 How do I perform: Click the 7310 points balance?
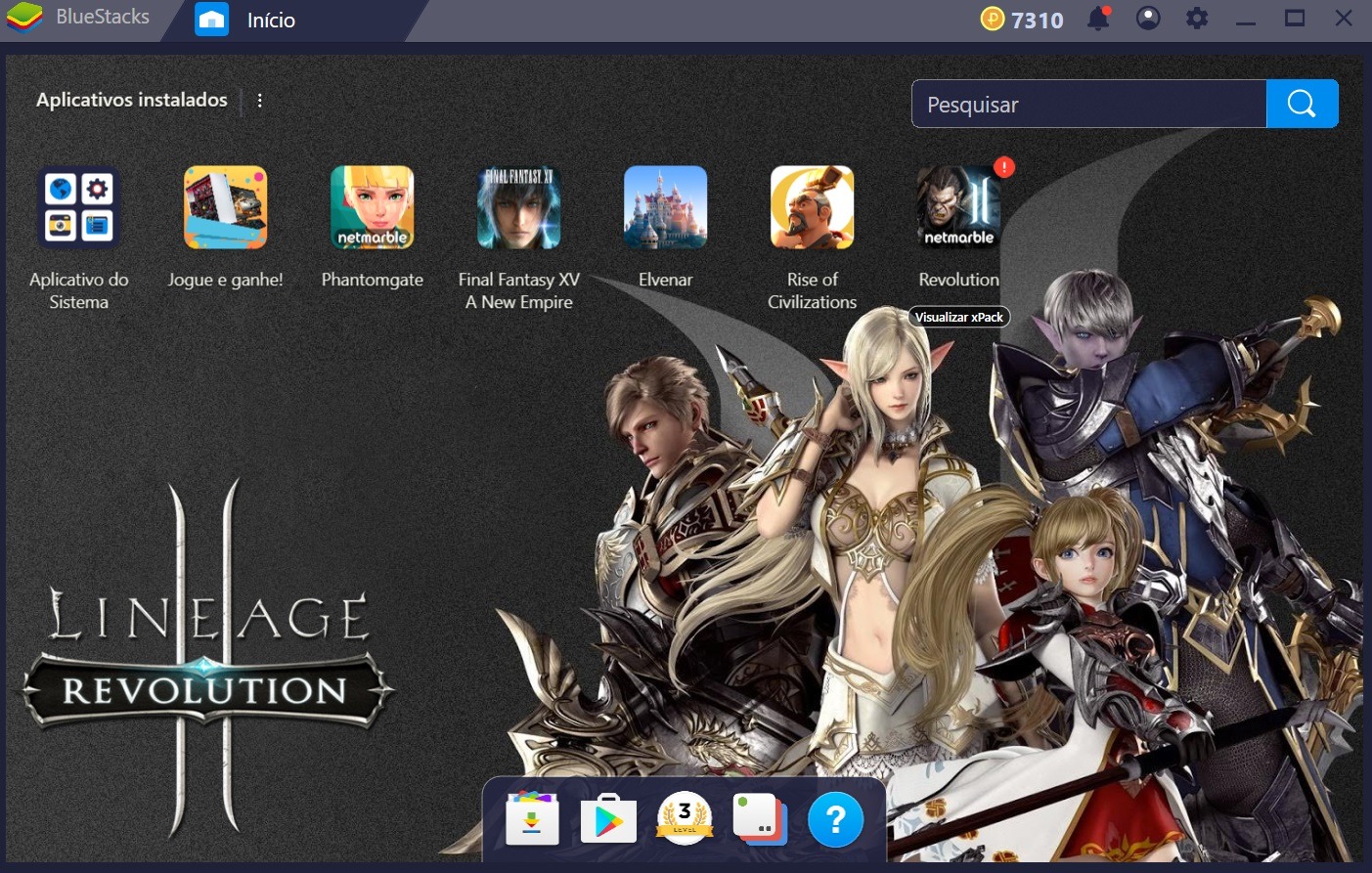point(1038,20)
